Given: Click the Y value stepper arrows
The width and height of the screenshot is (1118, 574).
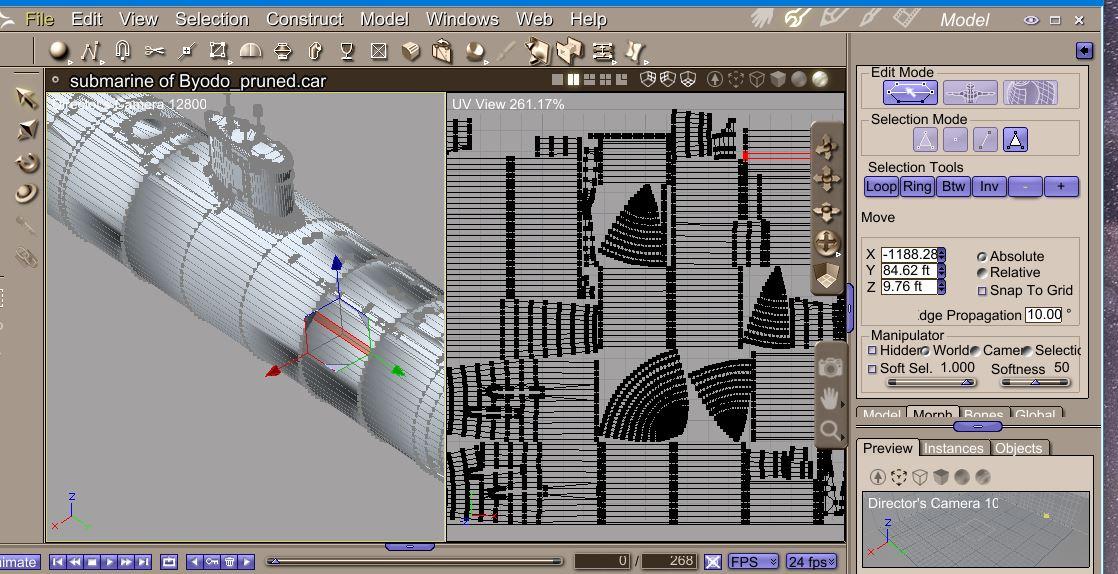Looking at the screenshot, I should tap(941, 271).
